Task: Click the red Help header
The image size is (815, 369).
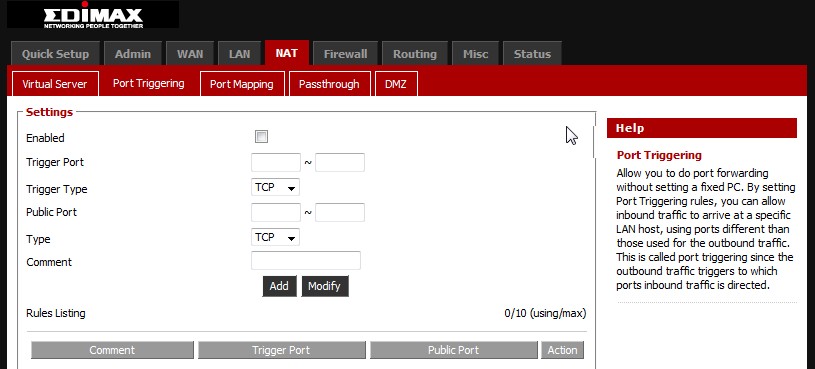Action: click(x=702, y=128)
